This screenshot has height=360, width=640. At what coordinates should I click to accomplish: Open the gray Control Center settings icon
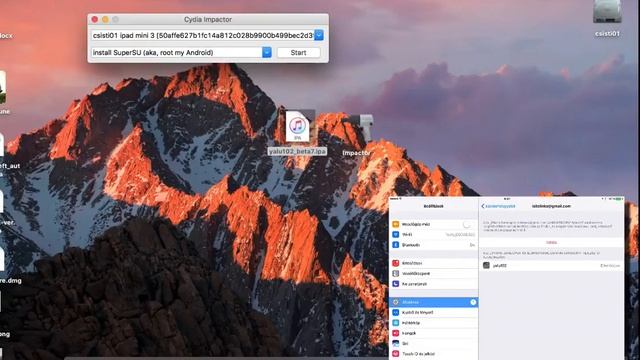click(396, 273)
